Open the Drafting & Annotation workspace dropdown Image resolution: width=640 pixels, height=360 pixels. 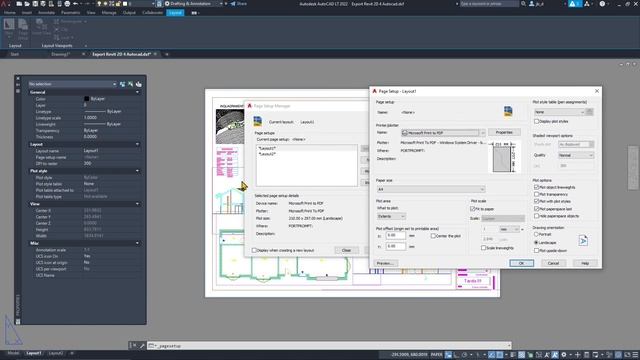click(x=194, y=4)
